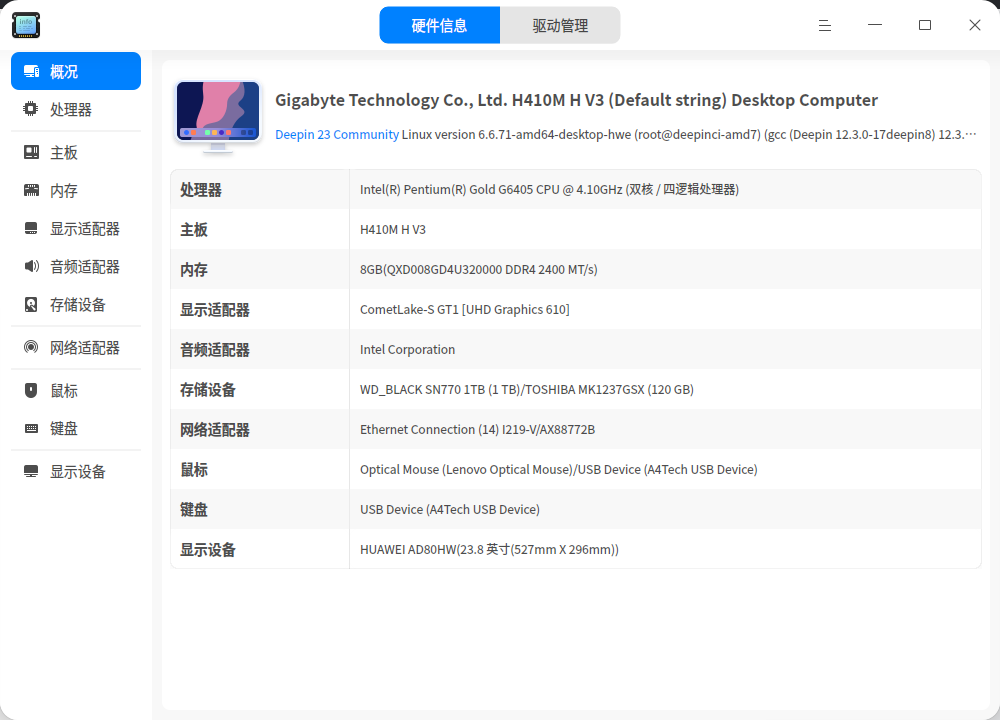Click 键盘 row header in table
The width and height of the screenshot is (1000, 720).
point(194,510)
